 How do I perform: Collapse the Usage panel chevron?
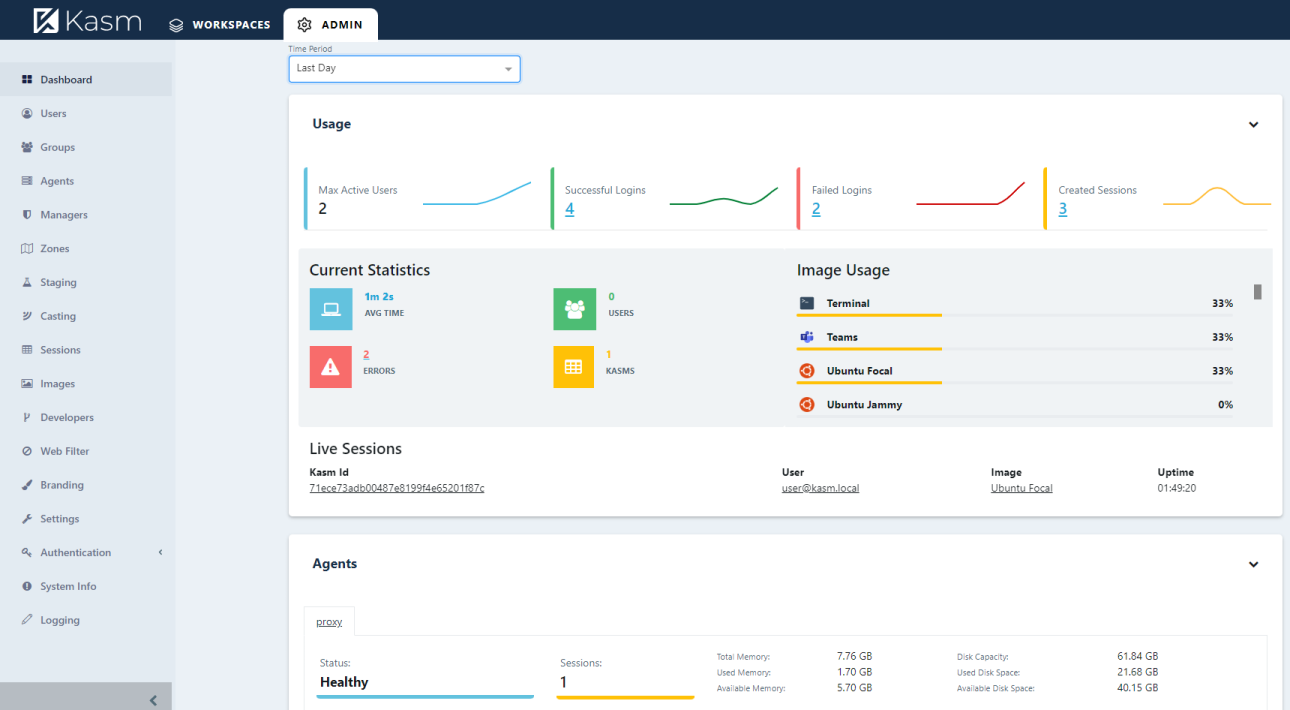point(1254,125)
